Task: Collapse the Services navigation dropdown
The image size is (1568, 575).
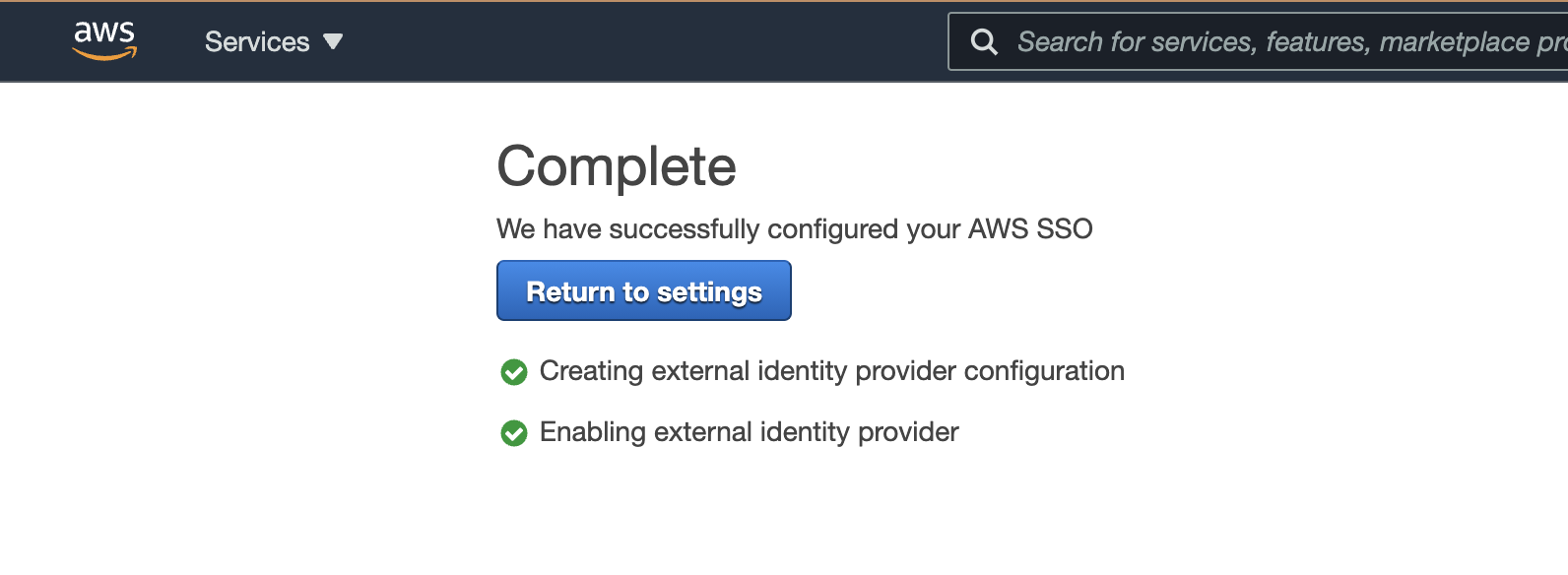Action: coord(332,42)
